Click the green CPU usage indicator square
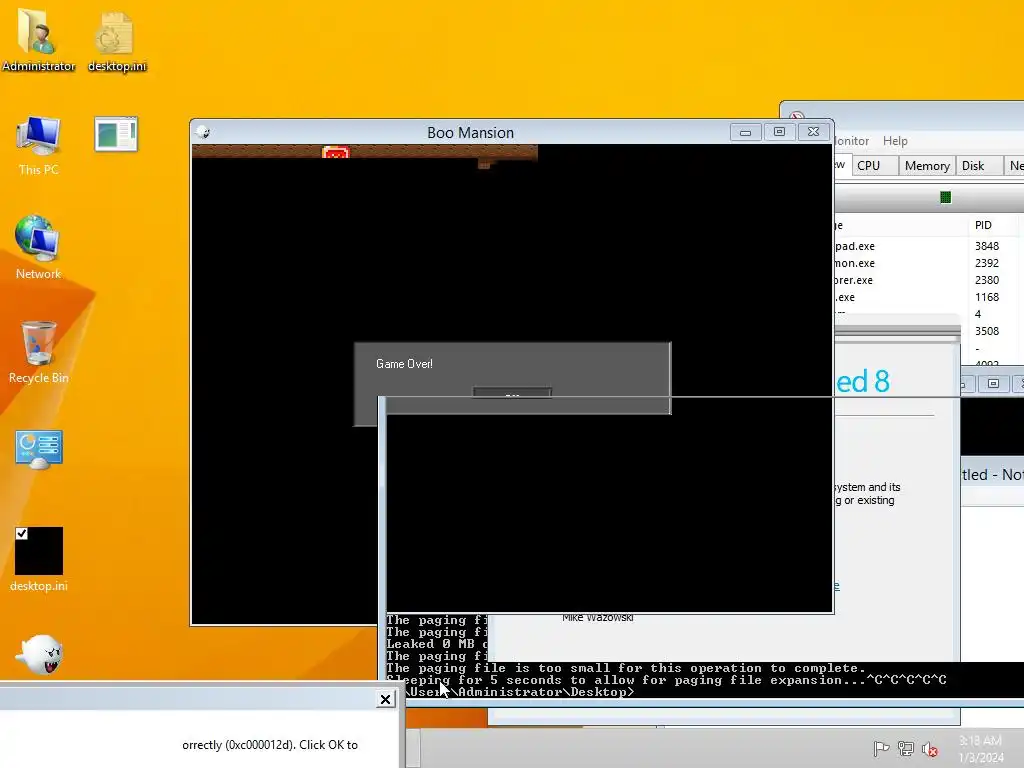 pos(945,197)
